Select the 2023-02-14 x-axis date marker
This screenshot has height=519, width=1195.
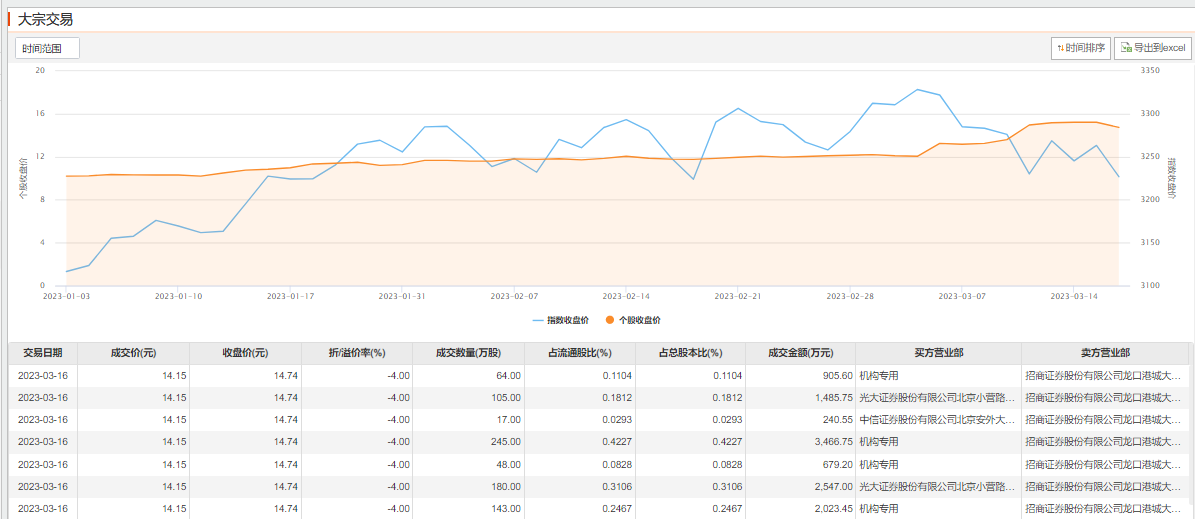click(626, 296)
